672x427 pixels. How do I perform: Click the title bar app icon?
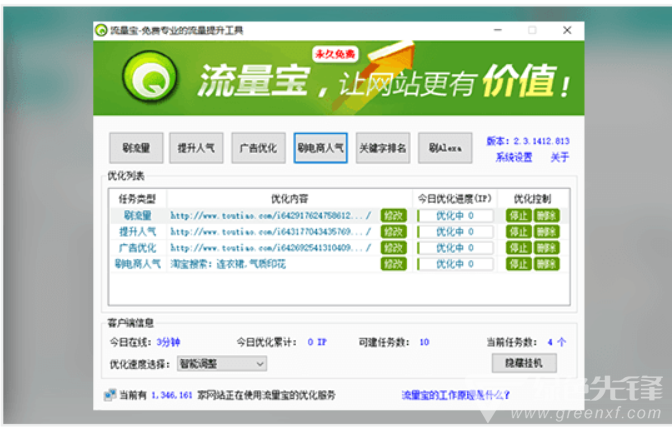101,30
